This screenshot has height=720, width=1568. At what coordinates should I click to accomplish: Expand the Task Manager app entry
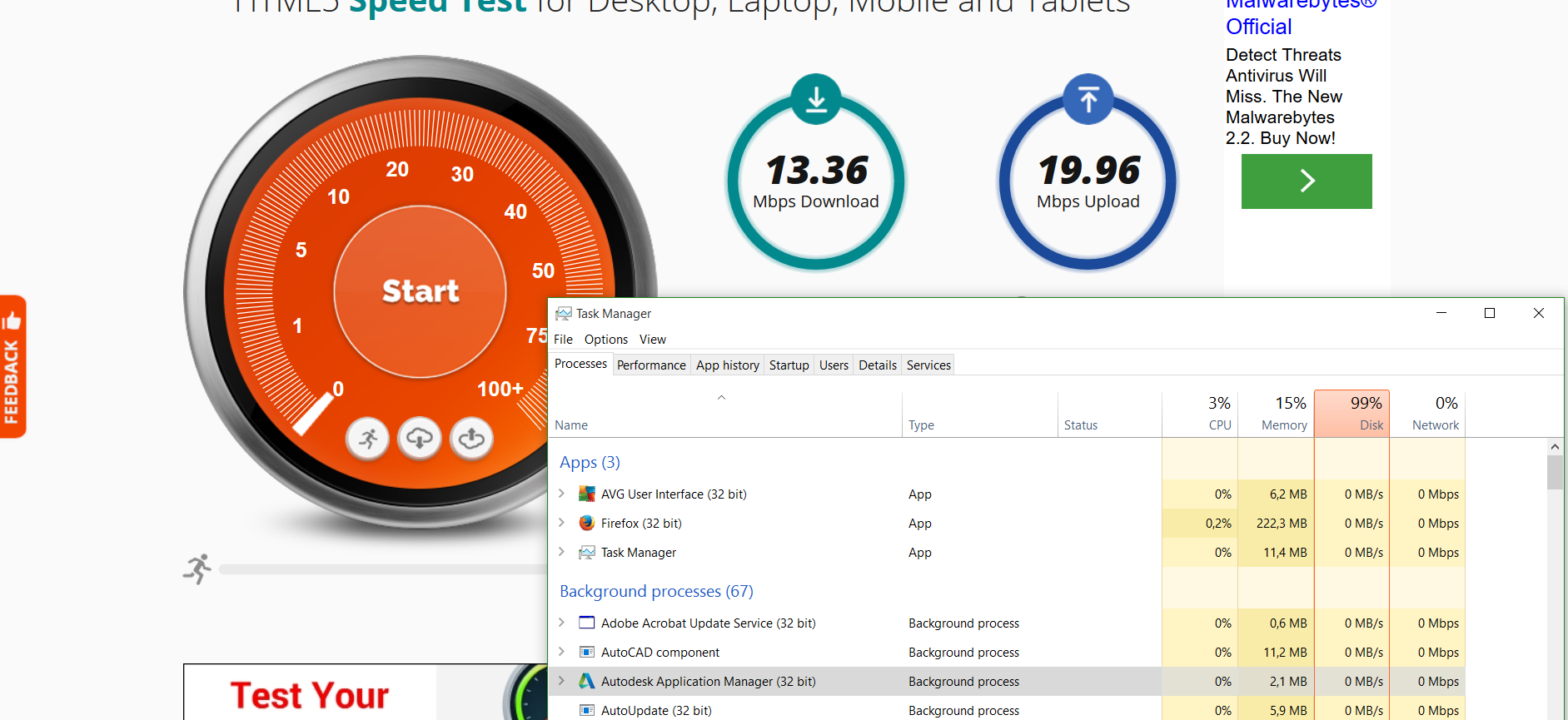pyautogui.click(x=561, y=552)
